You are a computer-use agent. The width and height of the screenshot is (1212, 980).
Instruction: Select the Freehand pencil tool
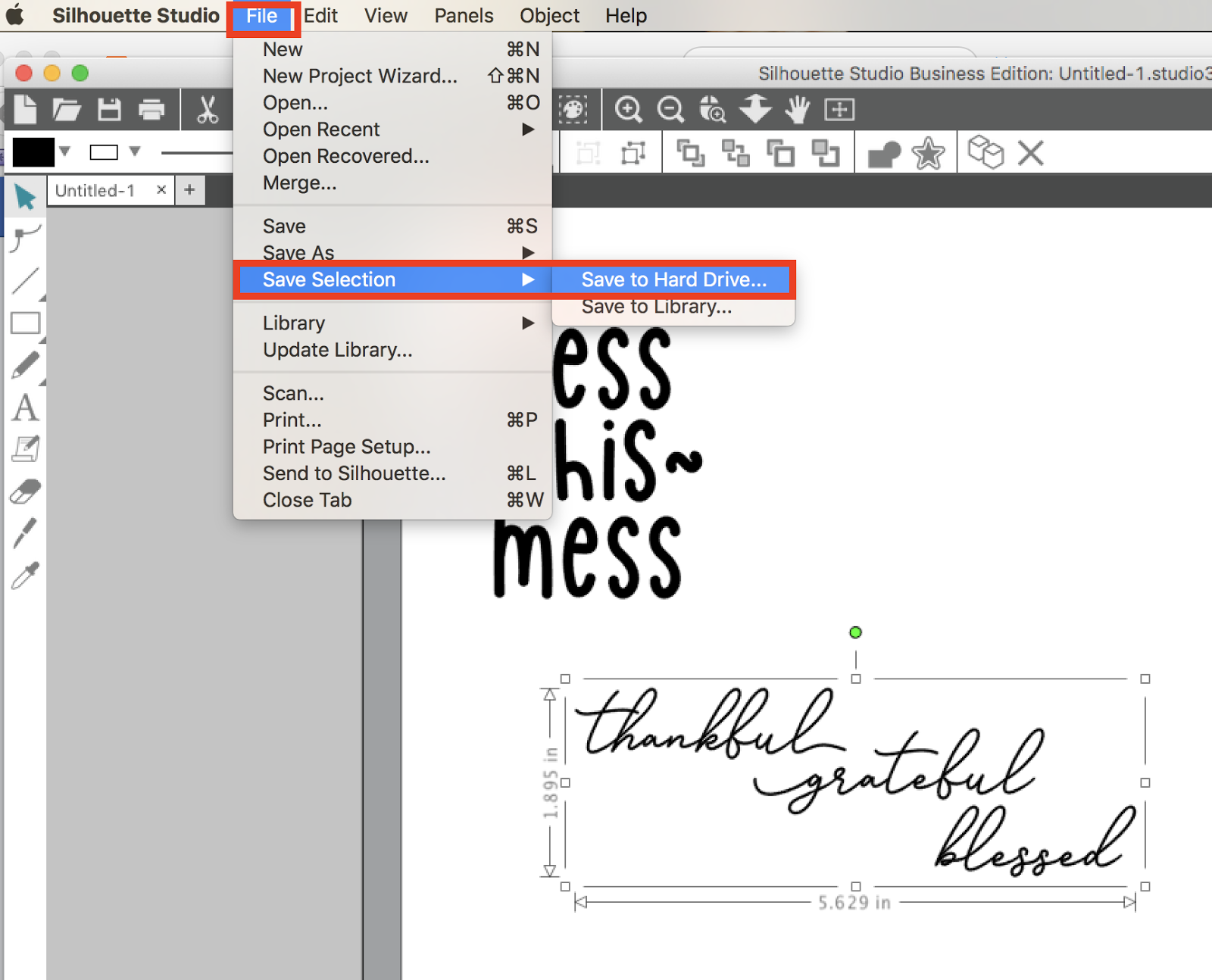click(26, 365)
